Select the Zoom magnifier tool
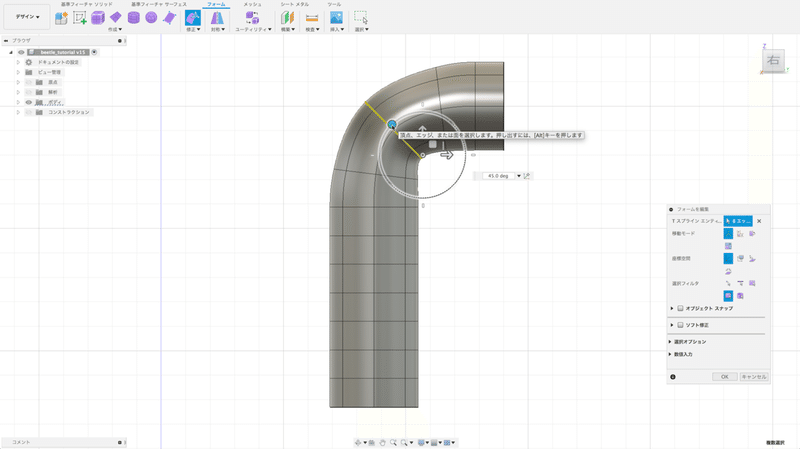This screenshot has height=449, width=800. pyautogui.click(x=393, y=442)
